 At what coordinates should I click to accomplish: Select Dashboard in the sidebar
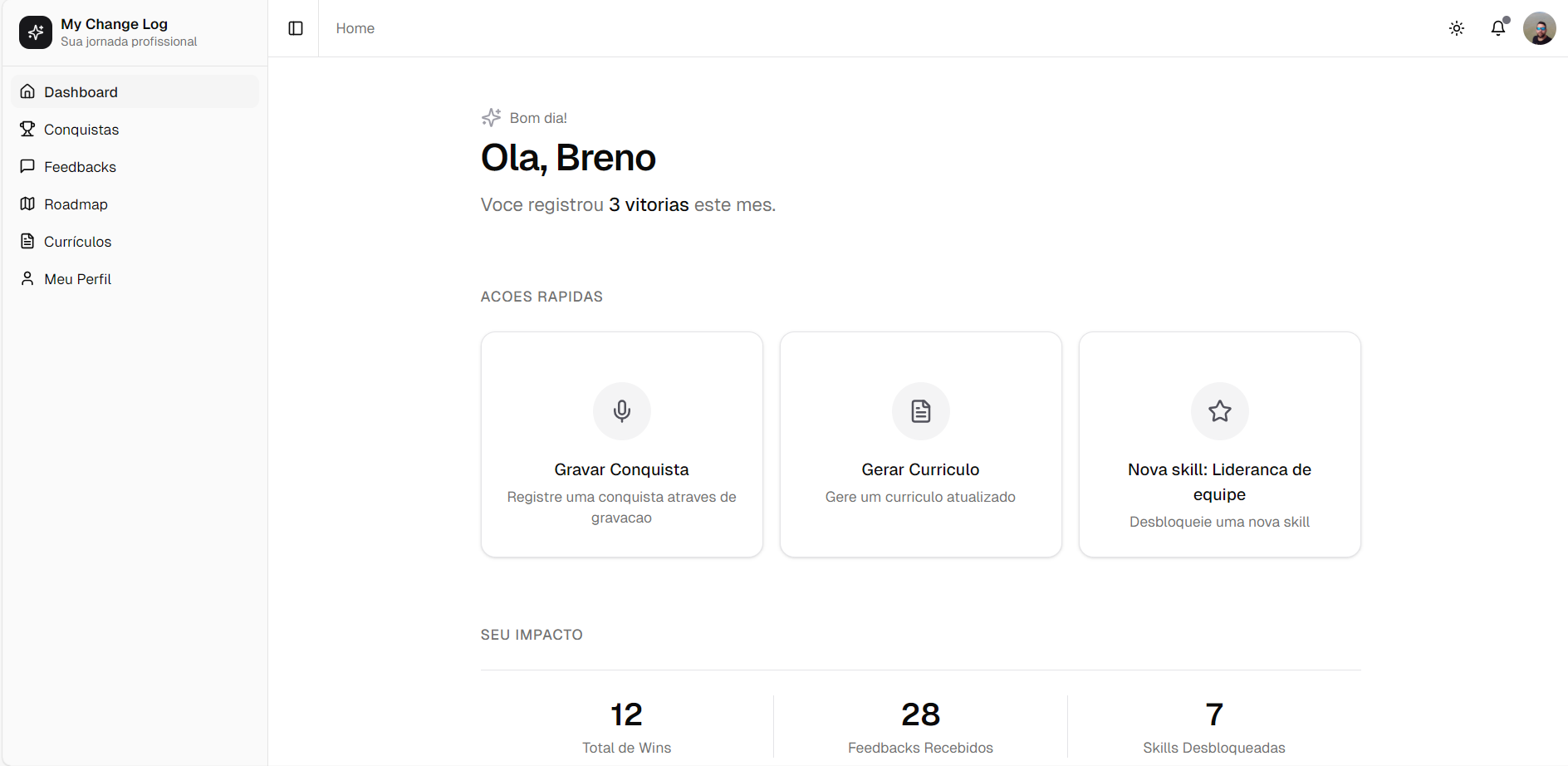[81, 91]
